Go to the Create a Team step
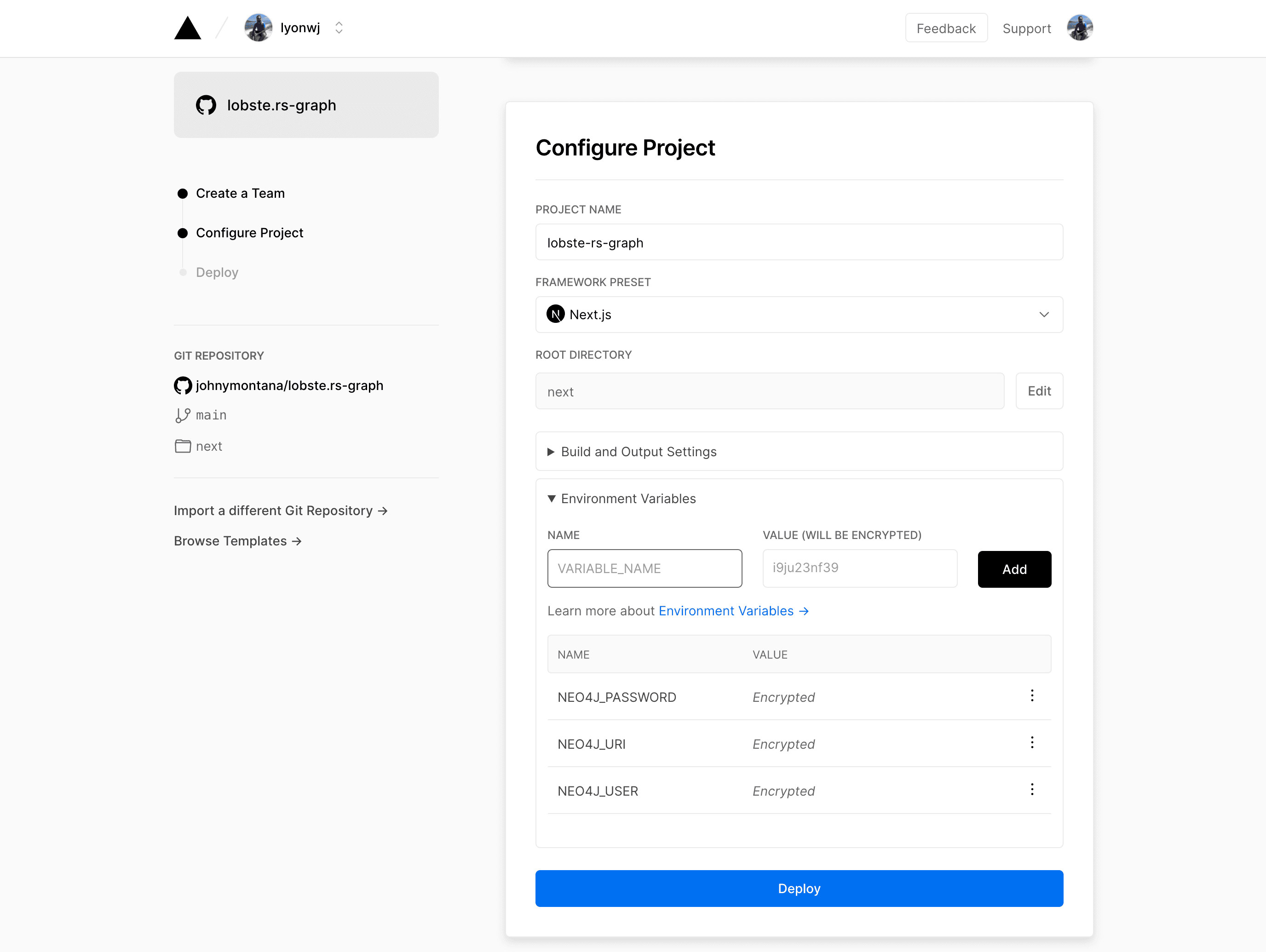1266x952 pixels. click(240, 193)
